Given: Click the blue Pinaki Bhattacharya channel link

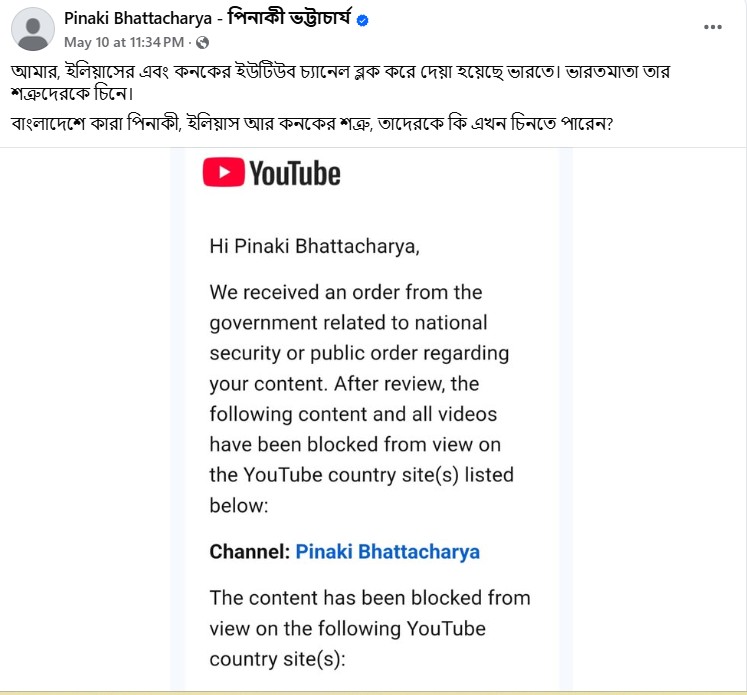Looking at the screenshot, I should click(388, 551).
